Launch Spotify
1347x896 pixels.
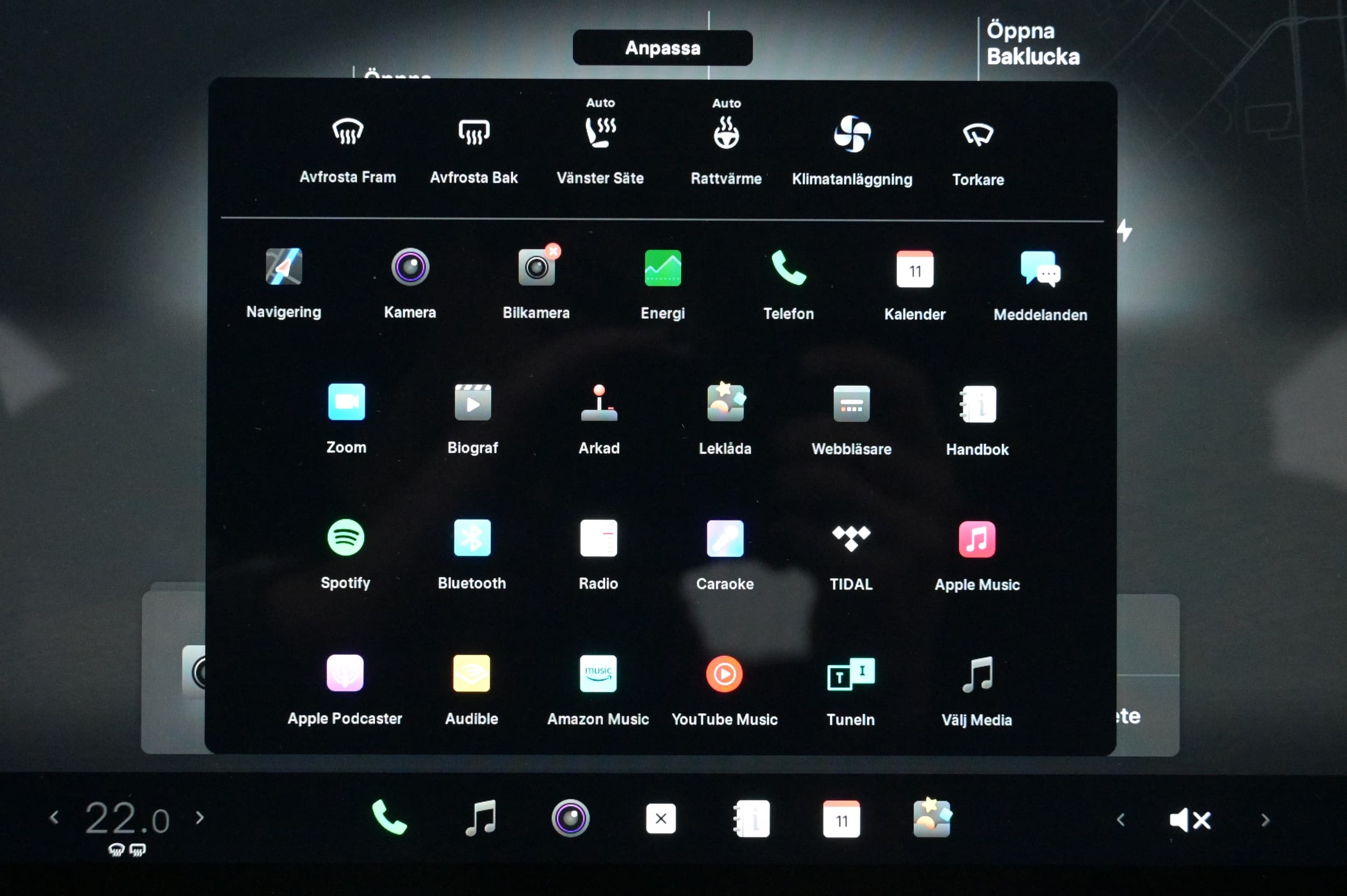coord(346,554)
